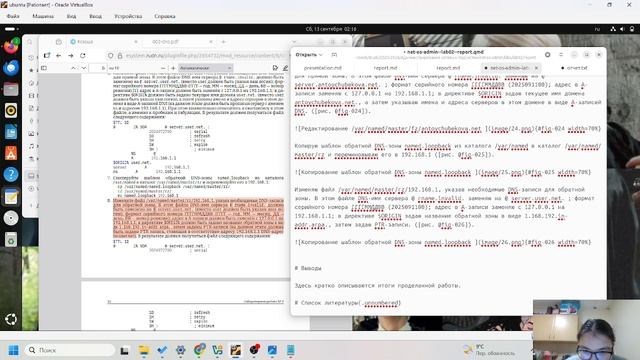The height and width of the screenshot is (360, 640).
Task: Switch to presentation.md tab
Action: (x=323, y=68)
